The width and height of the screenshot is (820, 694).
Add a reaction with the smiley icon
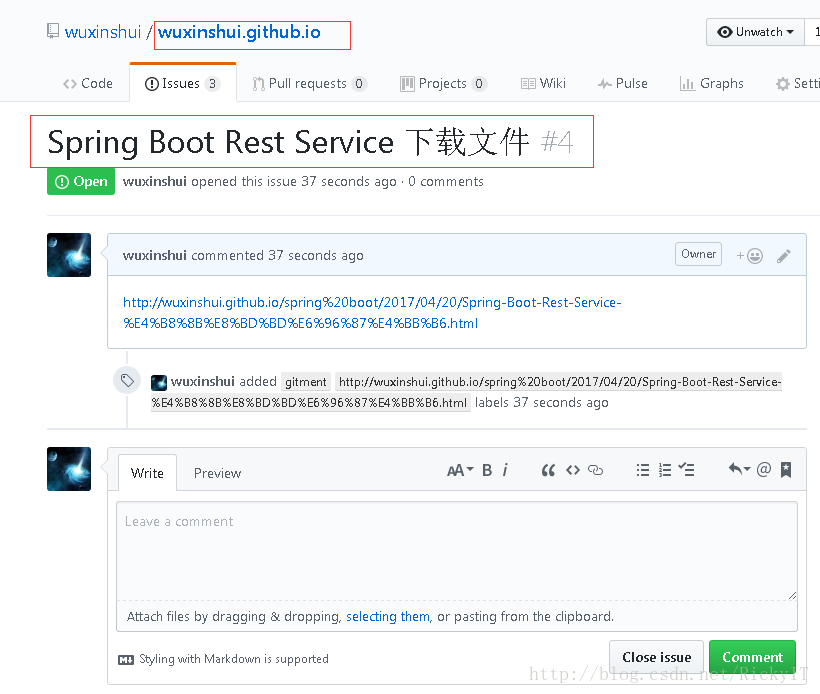click(749, 256)
